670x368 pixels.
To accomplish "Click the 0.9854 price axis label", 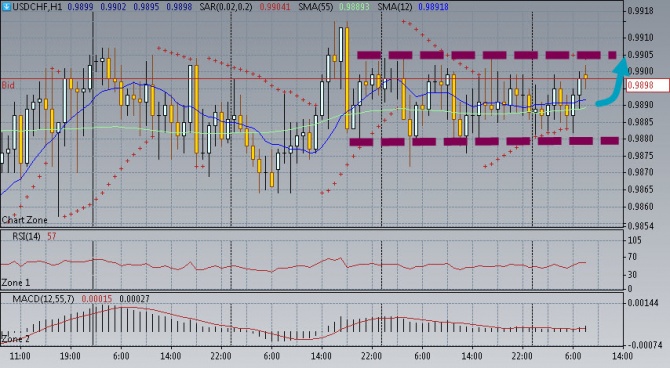I will [x=641, y=225].
